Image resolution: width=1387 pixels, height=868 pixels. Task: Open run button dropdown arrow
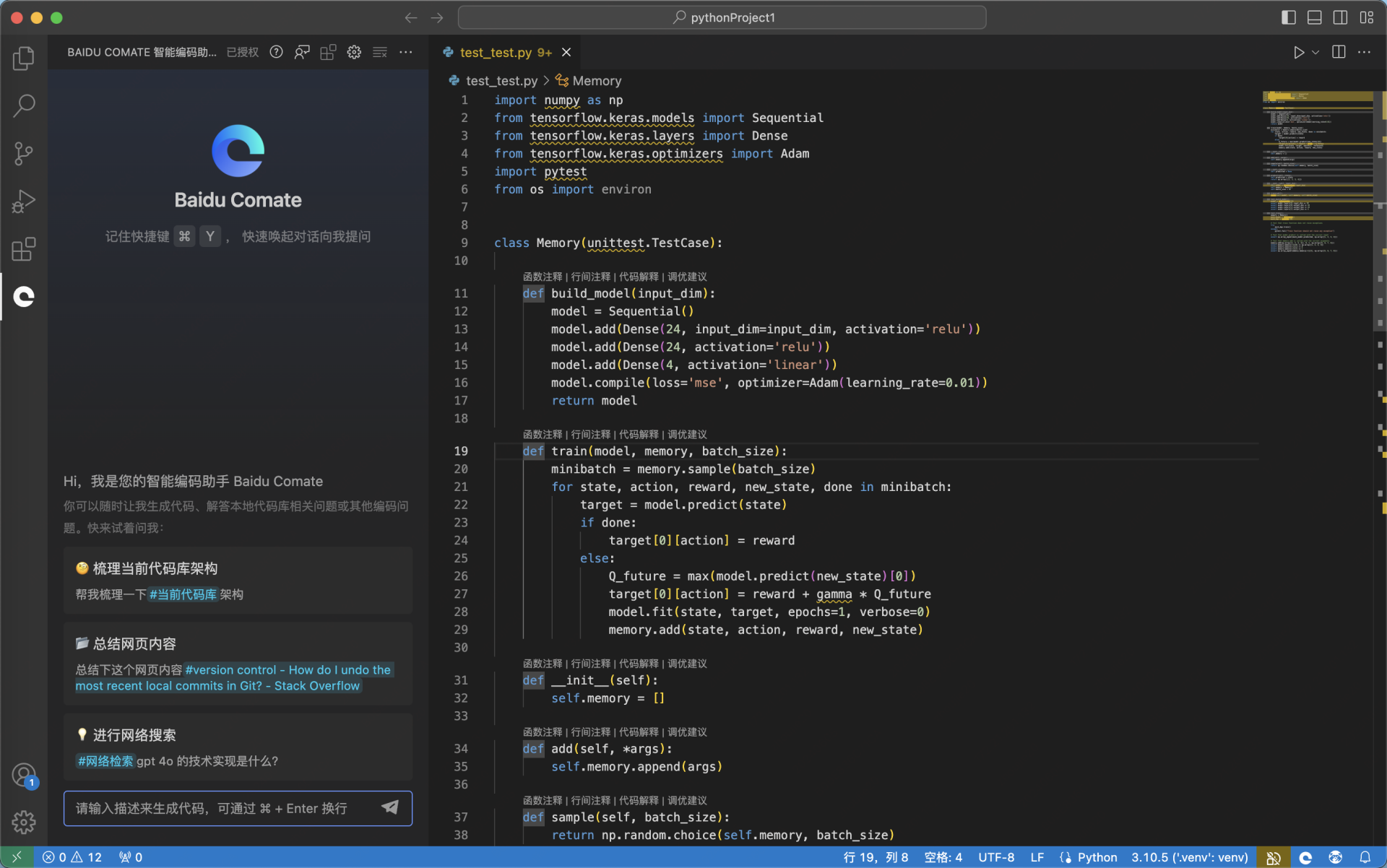tap(1315, 52)
